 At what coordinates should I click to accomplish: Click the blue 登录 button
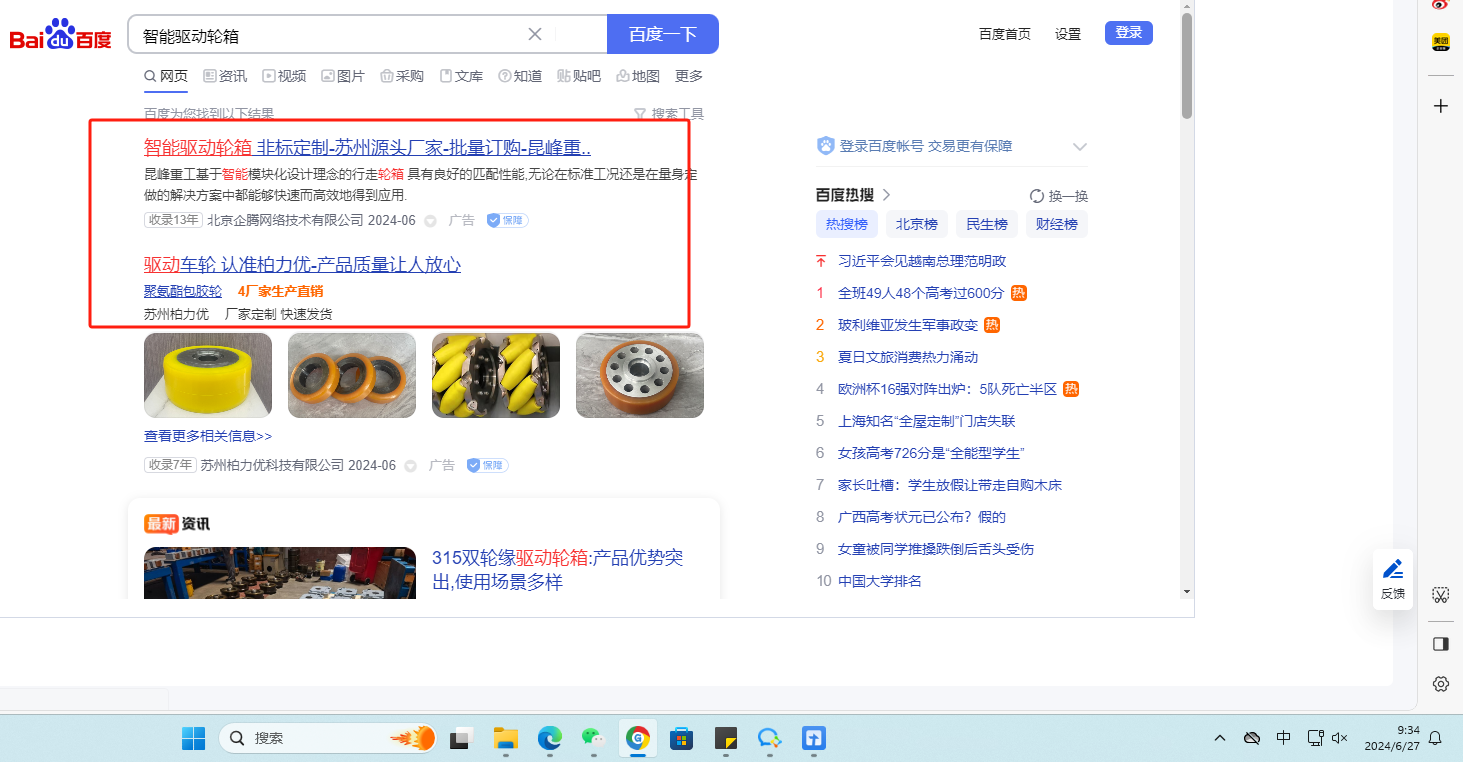[x=1129, y=33]
